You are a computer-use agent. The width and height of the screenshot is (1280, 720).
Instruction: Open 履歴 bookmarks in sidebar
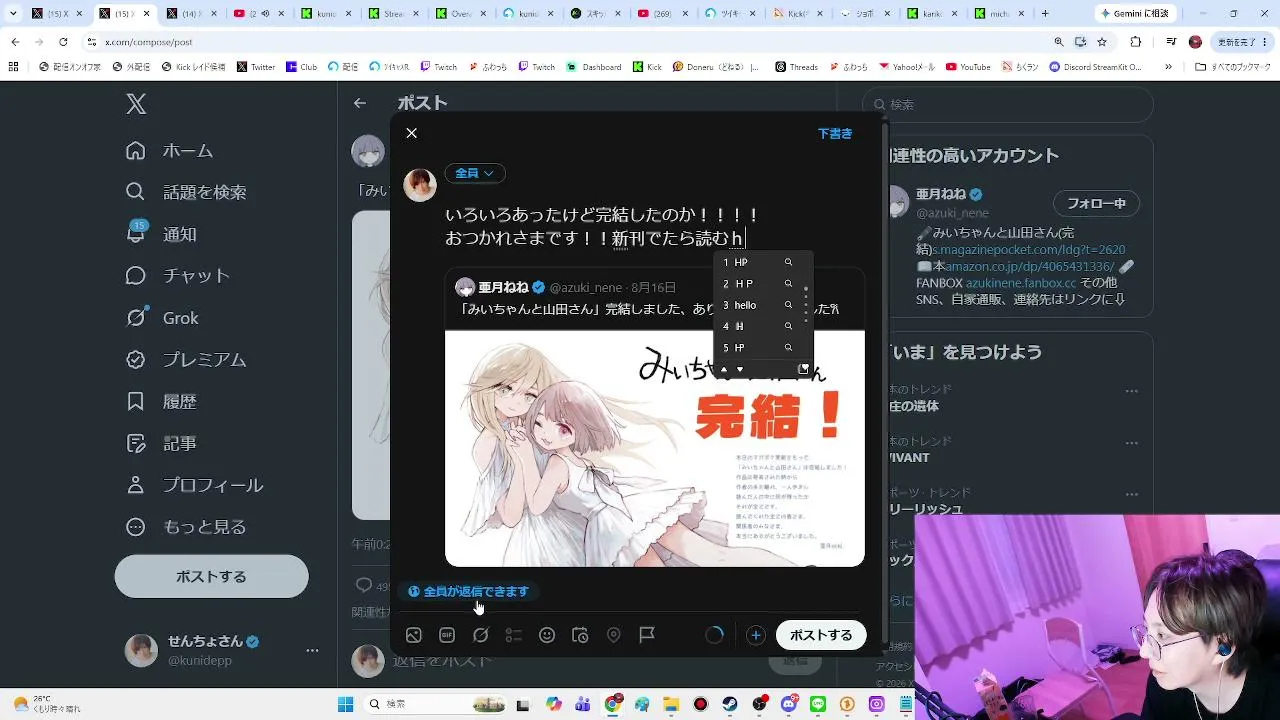161,402
